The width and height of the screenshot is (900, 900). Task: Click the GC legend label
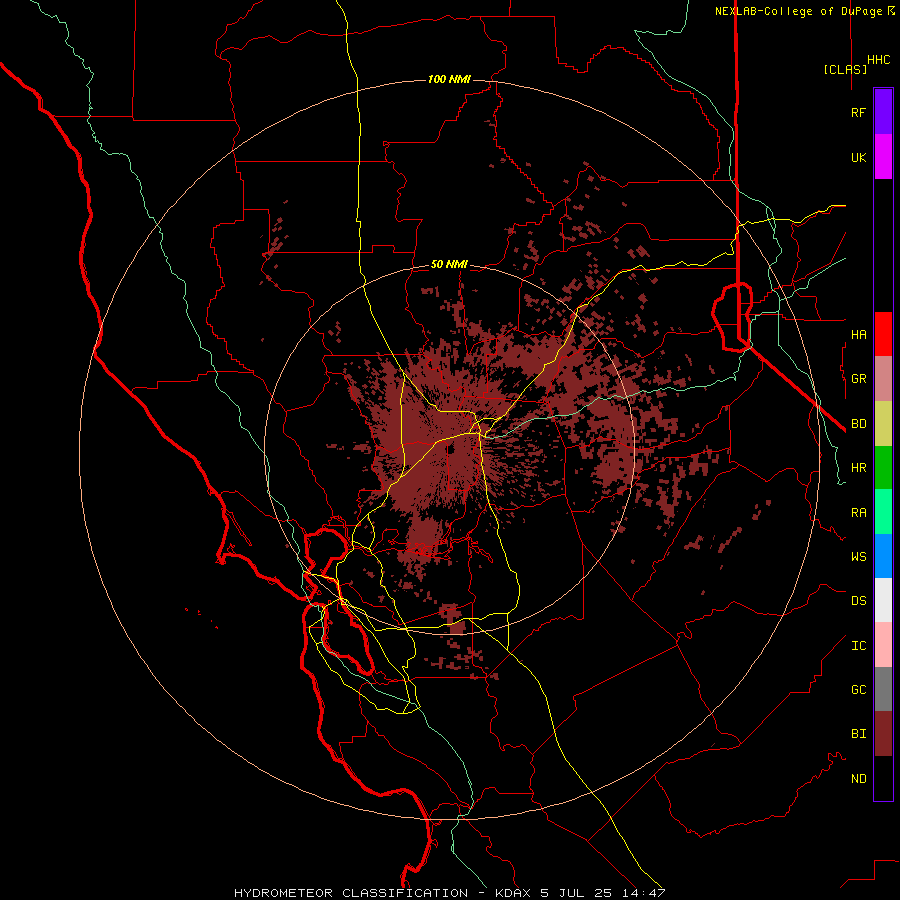[x=859, y=690]
